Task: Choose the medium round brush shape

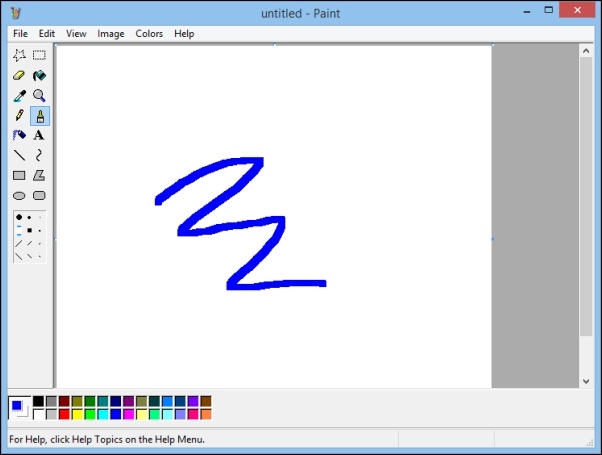Action: (x=29, y=217)
